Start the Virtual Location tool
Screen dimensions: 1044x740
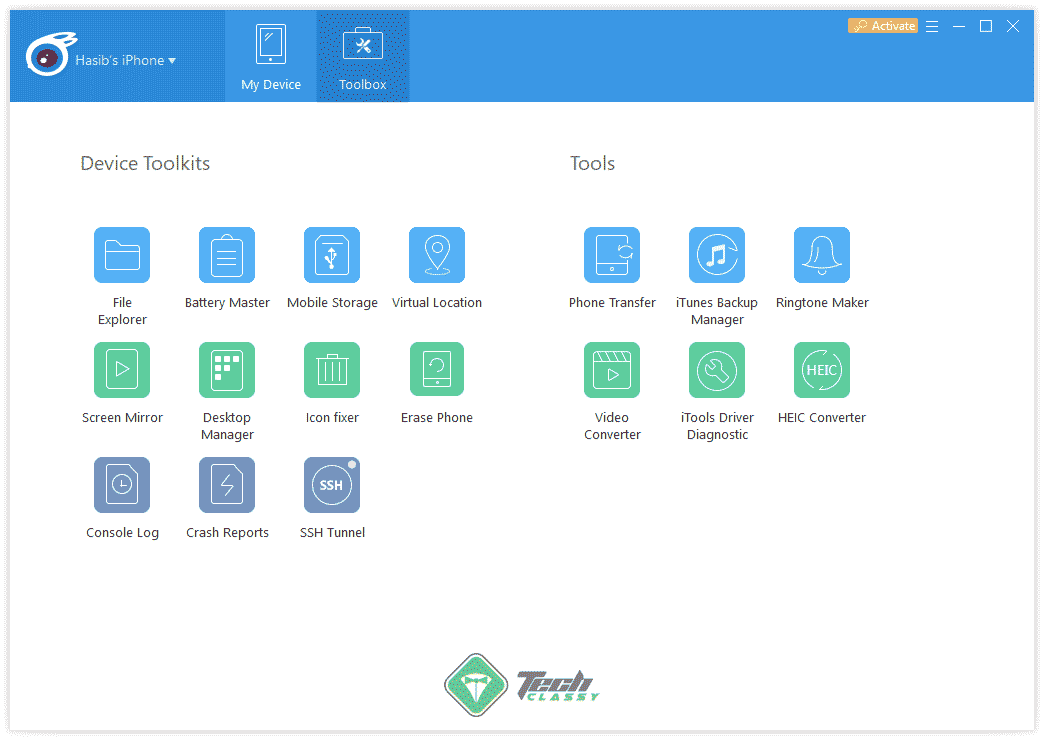437,255
